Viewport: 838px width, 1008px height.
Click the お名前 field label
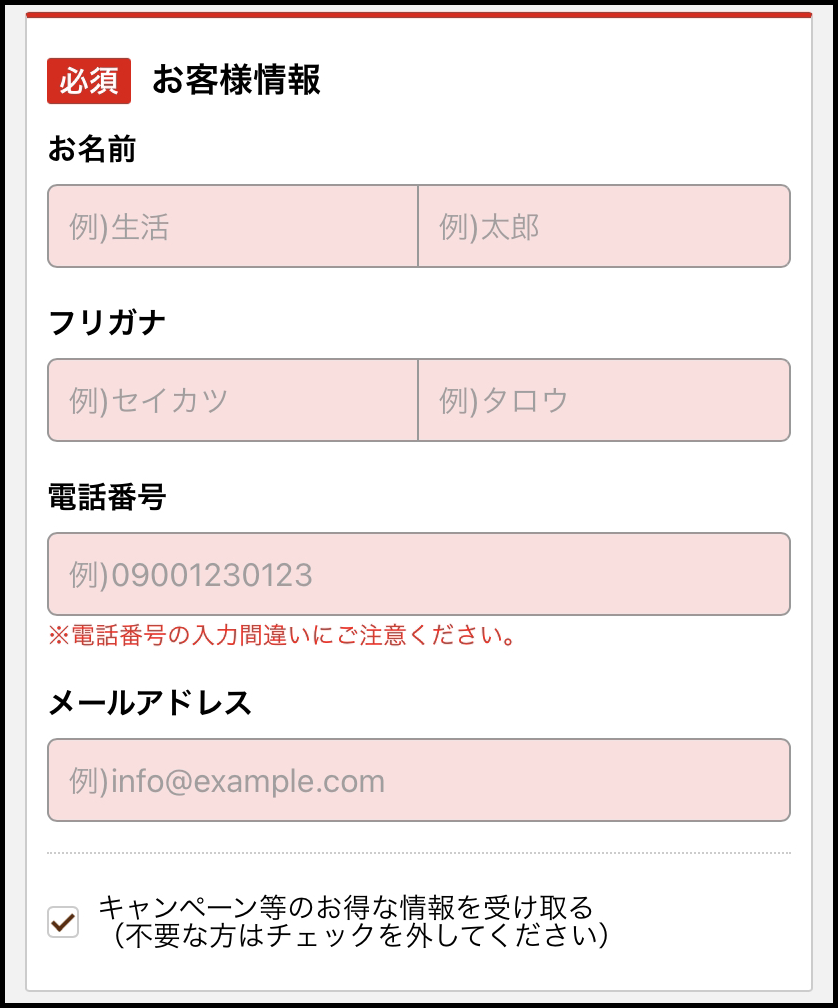click(92, 150)
